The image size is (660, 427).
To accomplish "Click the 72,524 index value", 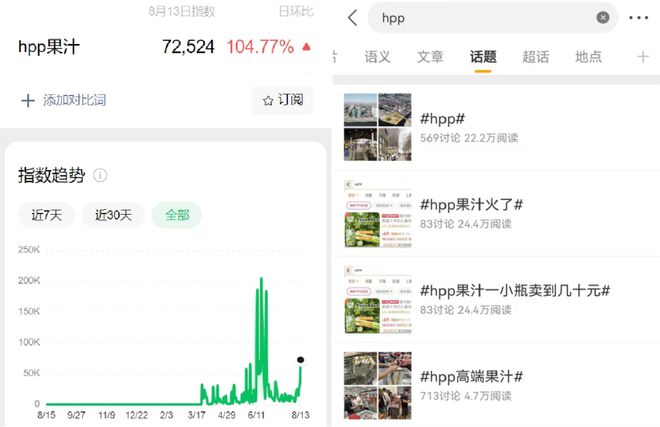I will click(x=188, y=47).
